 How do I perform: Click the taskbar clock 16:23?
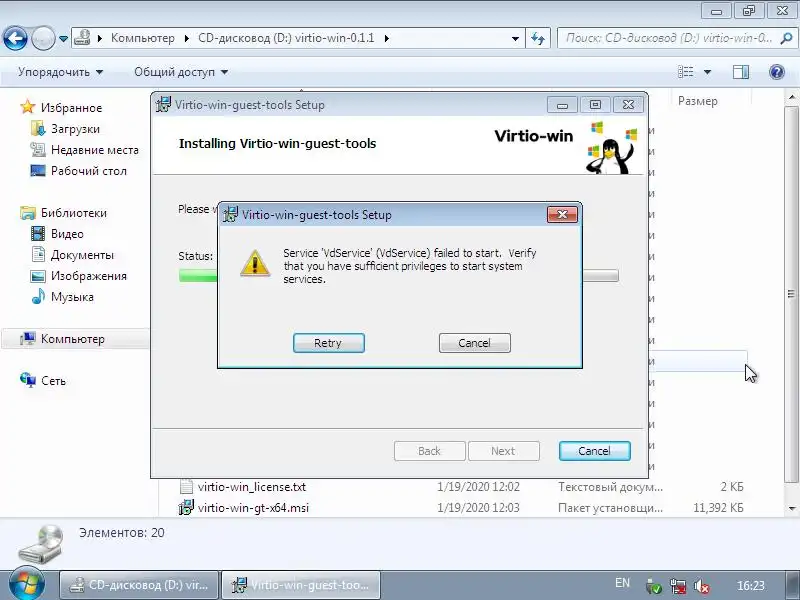(751, 585)
